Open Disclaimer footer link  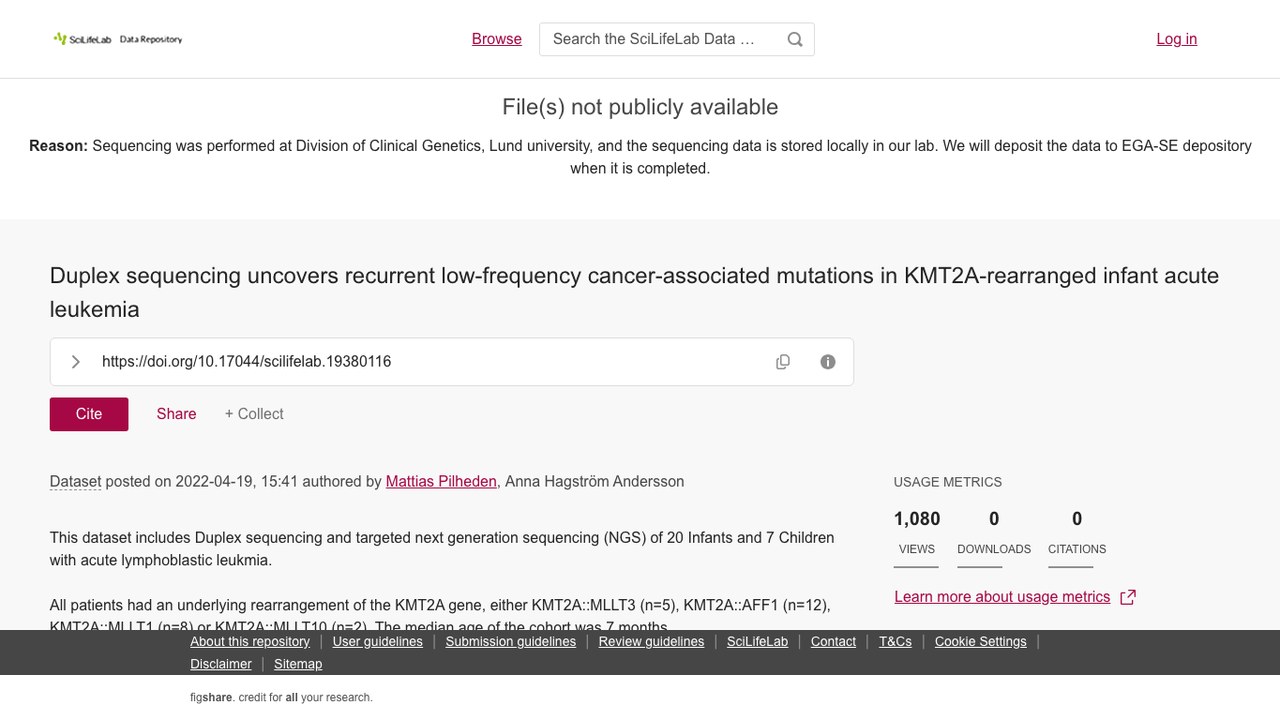pyautogui.click(x=221, y=664)
